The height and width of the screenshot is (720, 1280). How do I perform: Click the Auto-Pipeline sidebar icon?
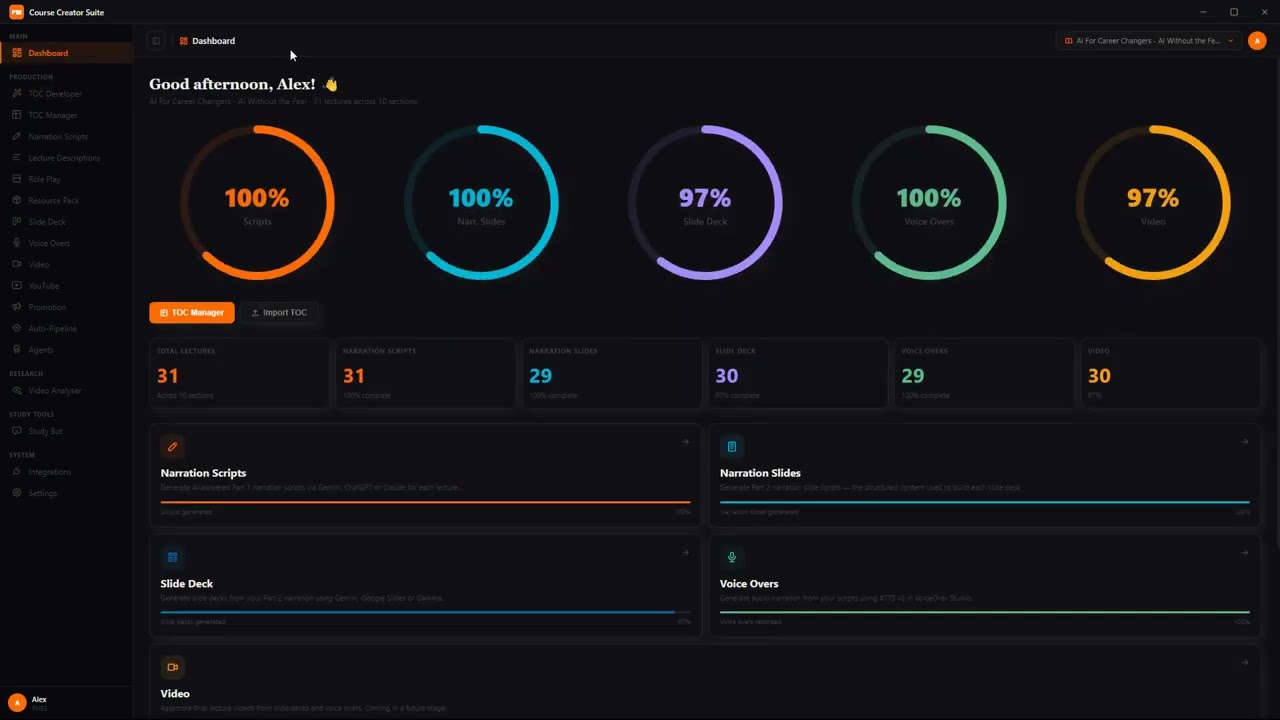17,328
